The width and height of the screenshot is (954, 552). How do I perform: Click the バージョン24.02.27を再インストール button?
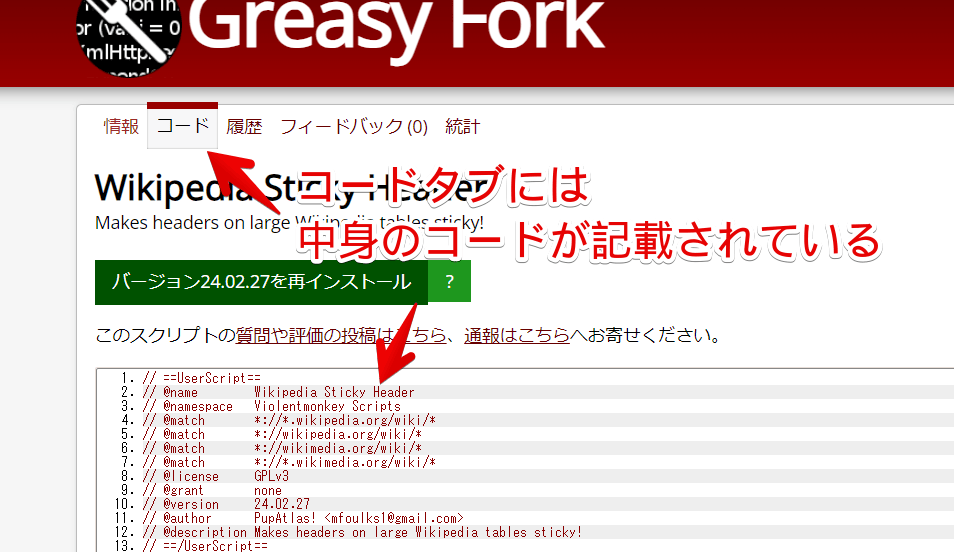click(x=262, y=282)
